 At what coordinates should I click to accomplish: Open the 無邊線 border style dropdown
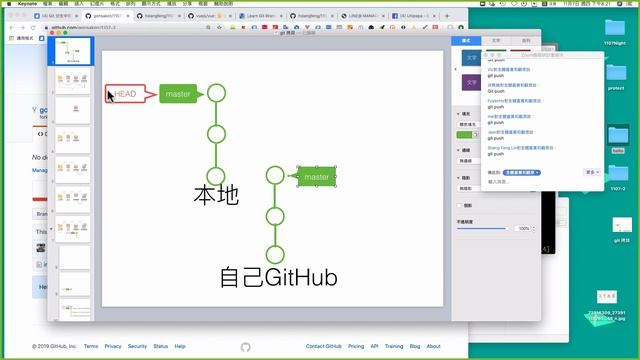(469, 161)
